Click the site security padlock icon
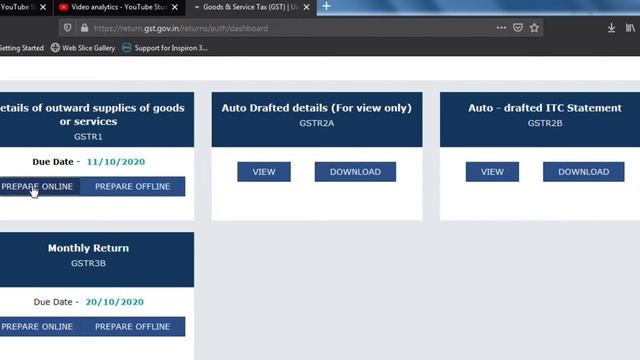Screen dimensions: 640x360 pos(84,28)
